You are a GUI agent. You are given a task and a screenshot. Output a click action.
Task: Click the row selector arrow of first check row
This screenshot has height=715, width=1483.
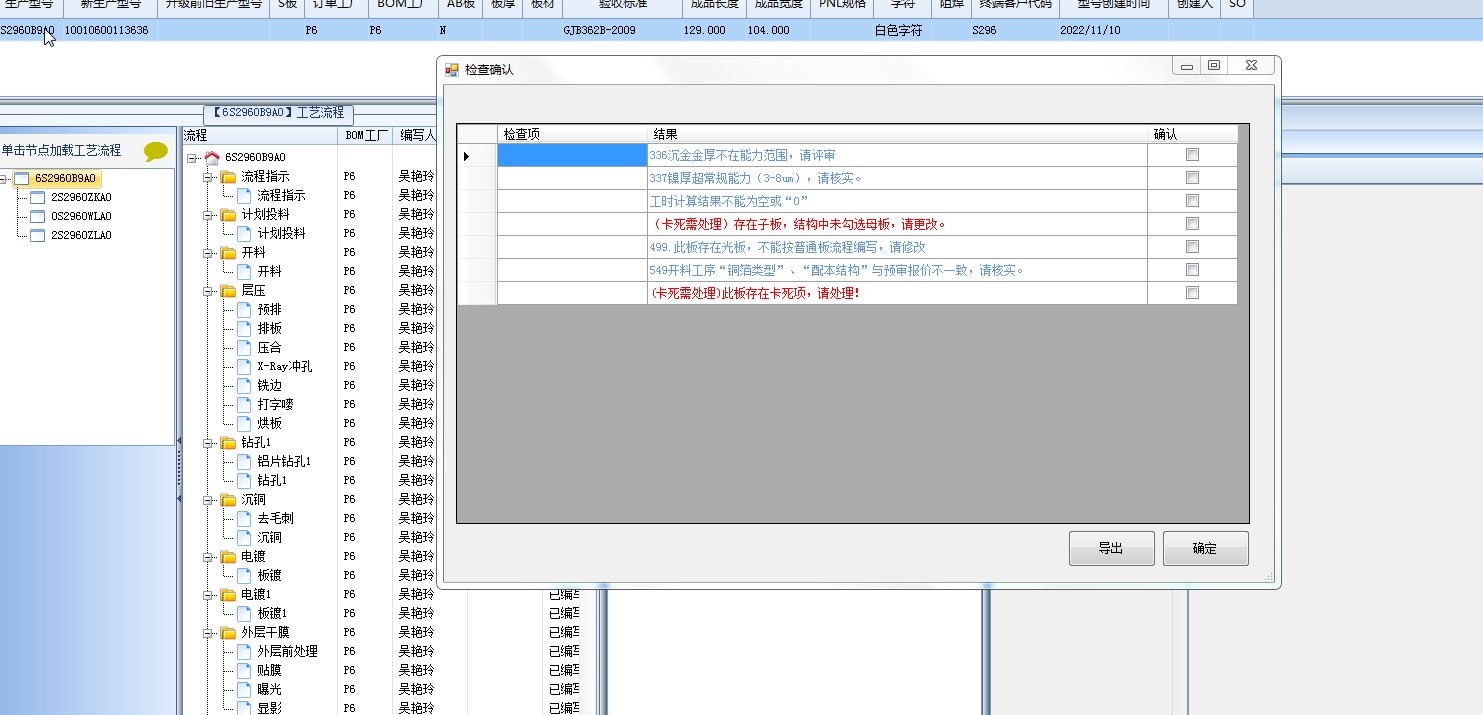(477, 155)
